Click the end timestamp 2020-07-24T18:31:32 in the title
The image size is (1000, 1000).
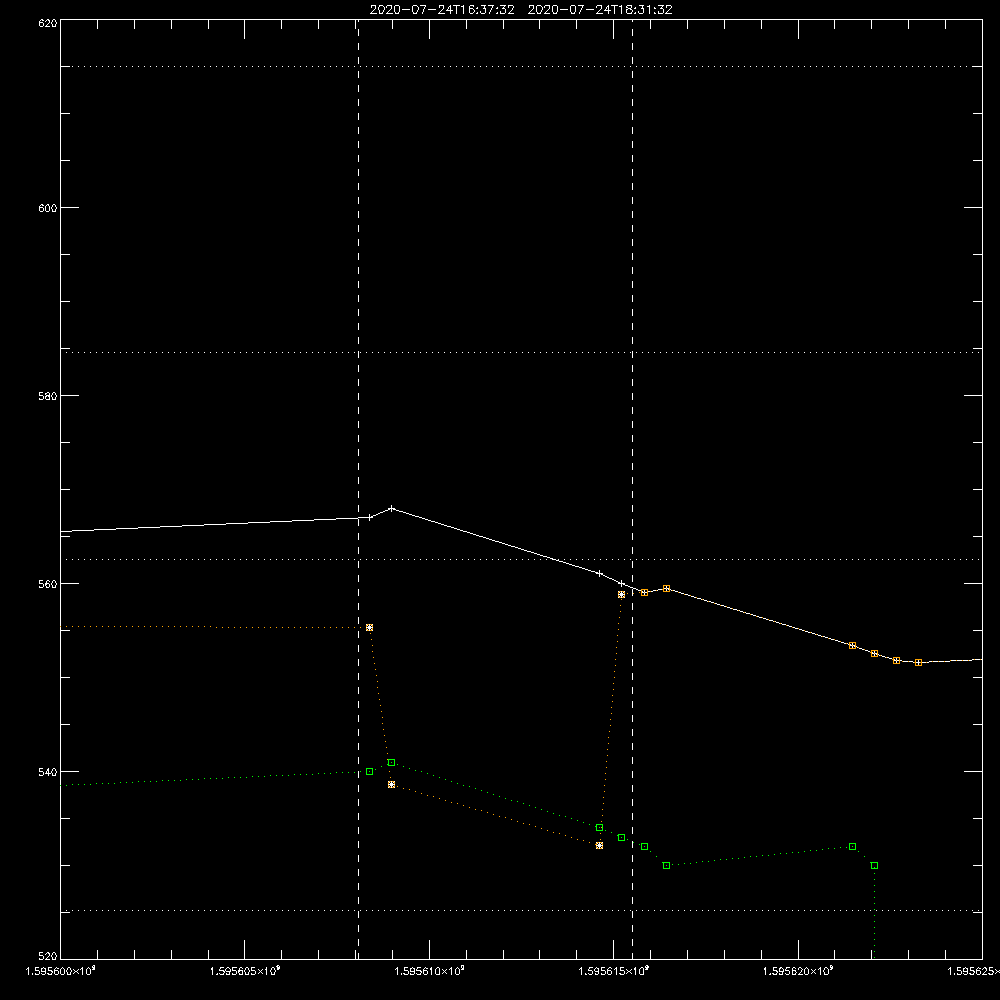(x=600, y=10)
